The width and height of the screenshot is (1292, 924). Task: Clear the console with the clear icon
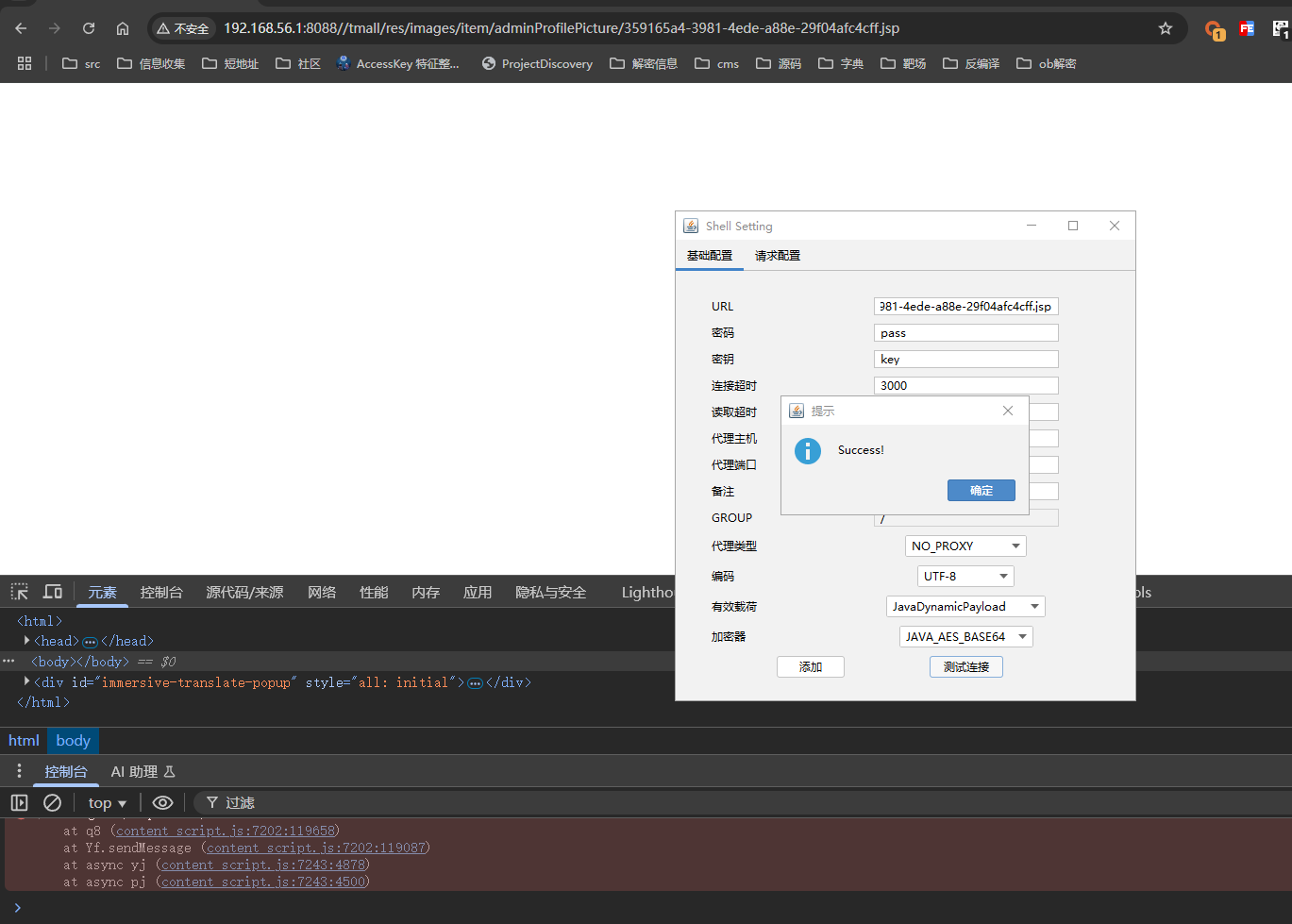coord(53,802)
